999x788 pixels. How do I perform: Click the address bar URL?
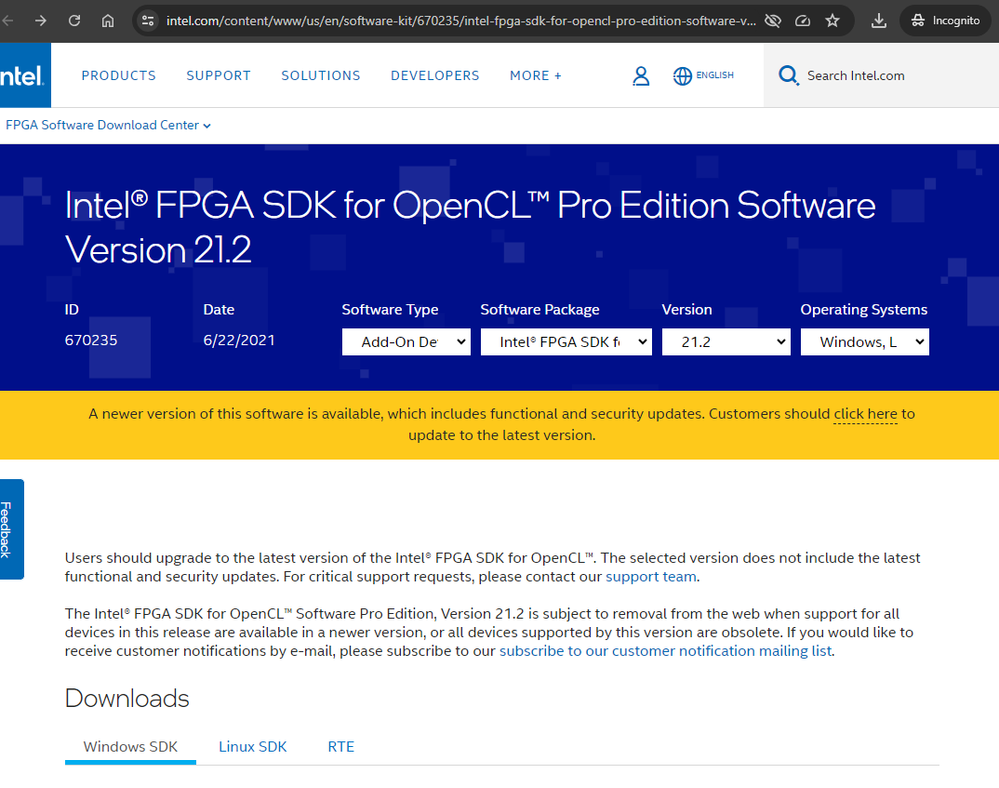(x=461, y=21)
